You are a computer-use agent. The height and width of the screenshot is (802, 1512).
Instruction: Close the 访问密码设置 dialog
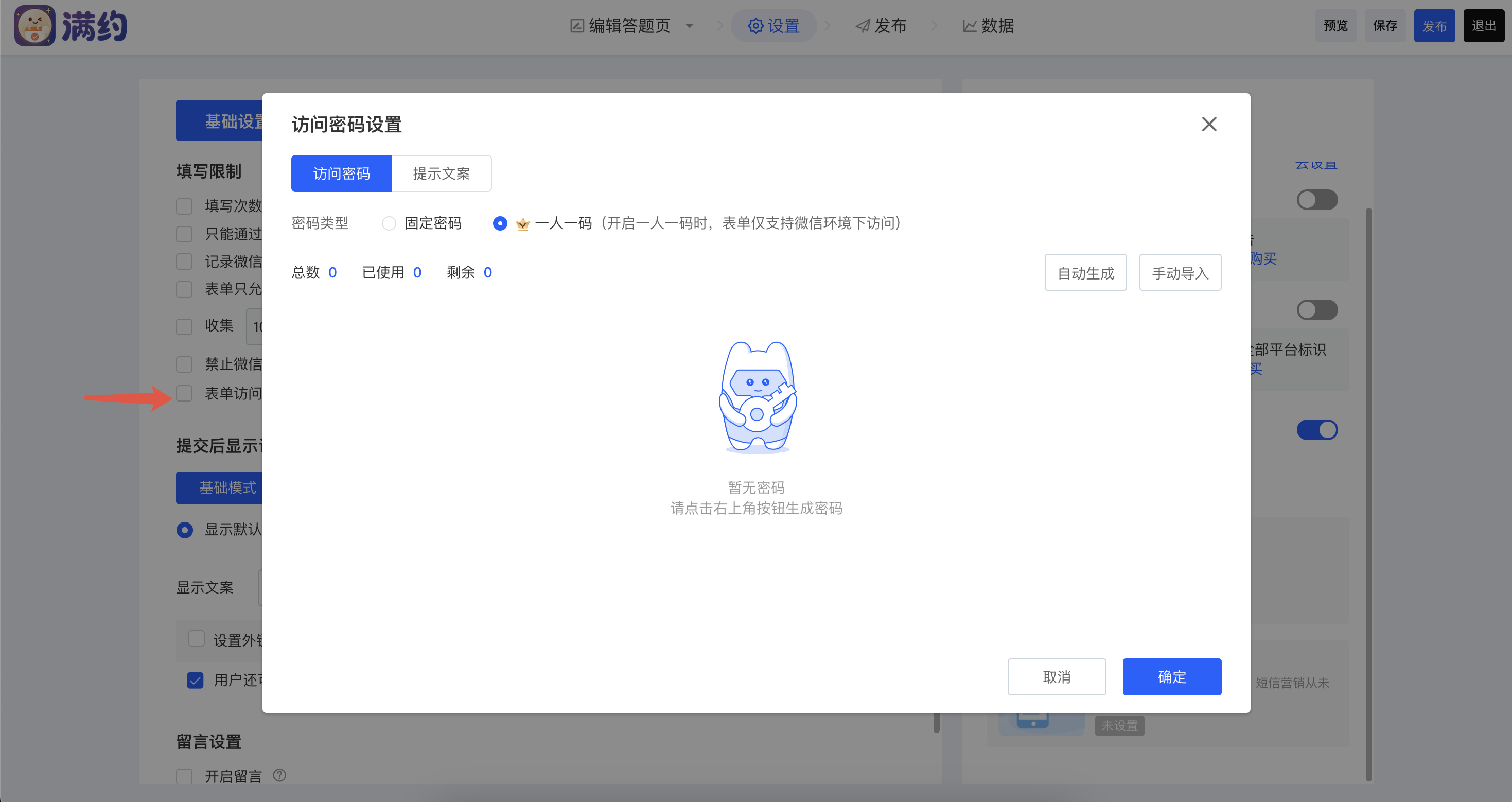pos(1208,124)
